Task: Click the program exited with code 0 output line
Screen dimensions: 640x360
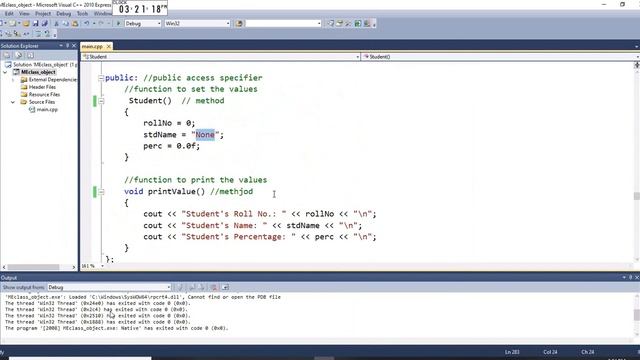Action: point(117,328)
